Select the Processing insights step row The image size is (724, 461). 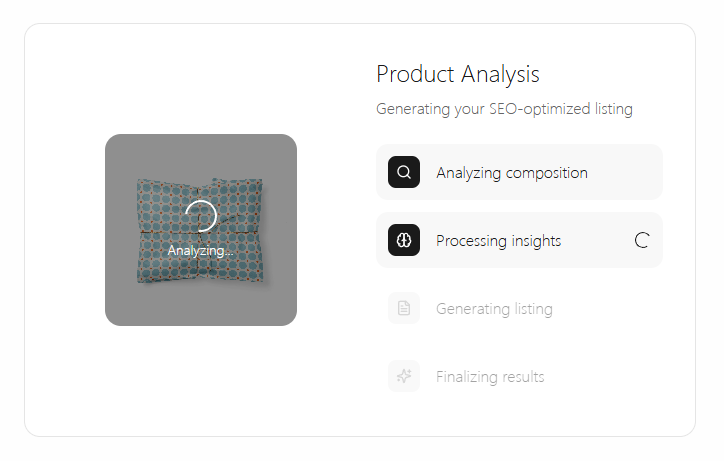pos(519,240)
